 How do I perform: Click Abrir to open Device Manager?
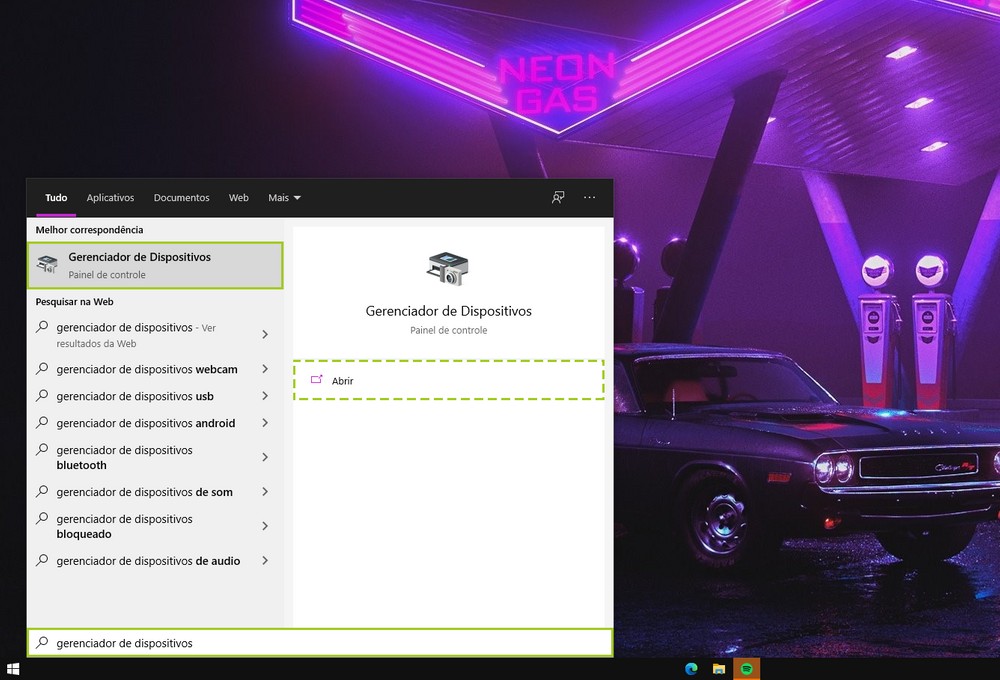[x=448, y=380]
